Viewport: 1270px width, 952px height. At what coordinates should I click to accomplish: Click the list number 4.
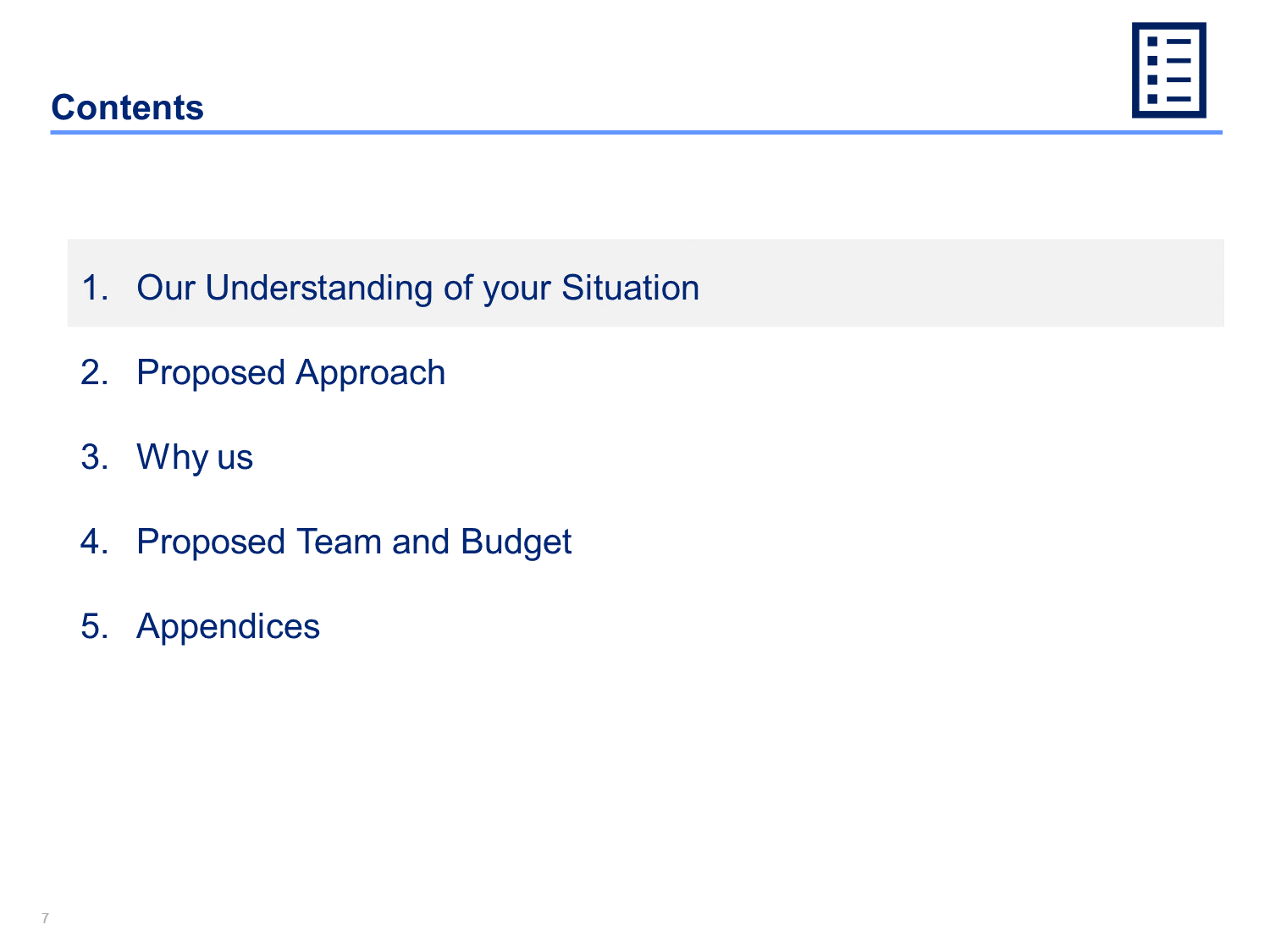coord(95,542)
